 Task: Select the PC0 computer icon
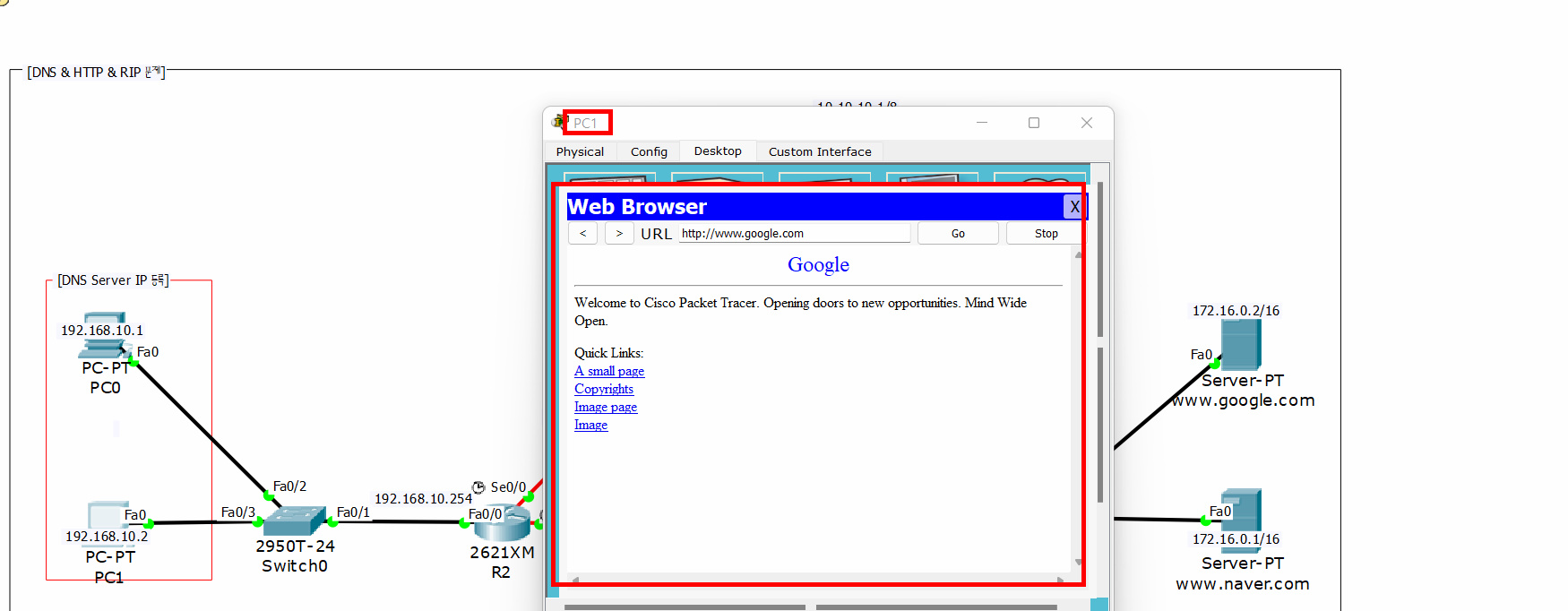(105, 336)
